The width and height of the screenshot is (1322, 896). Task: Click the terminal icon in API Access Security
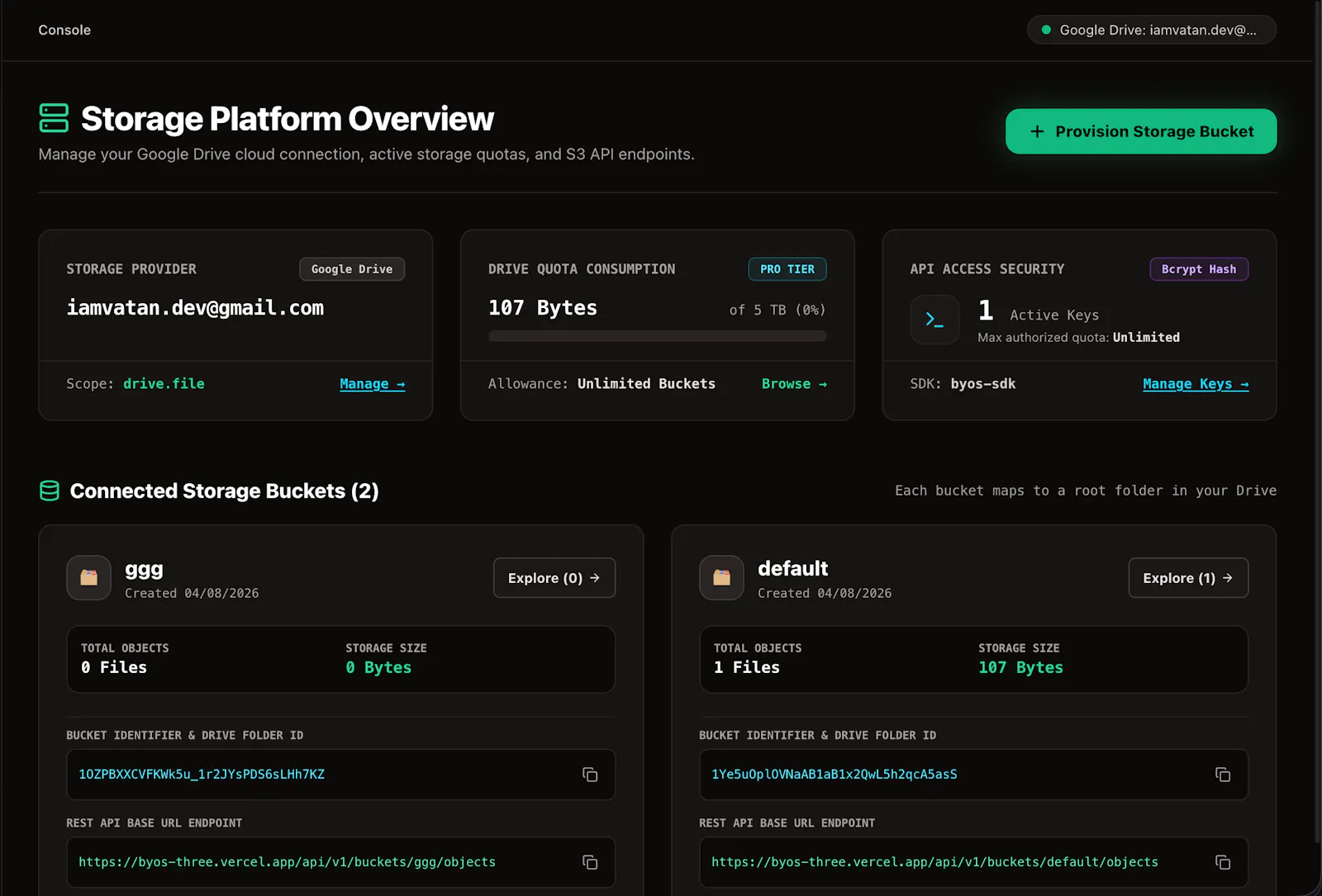click(x=934, y=320)
